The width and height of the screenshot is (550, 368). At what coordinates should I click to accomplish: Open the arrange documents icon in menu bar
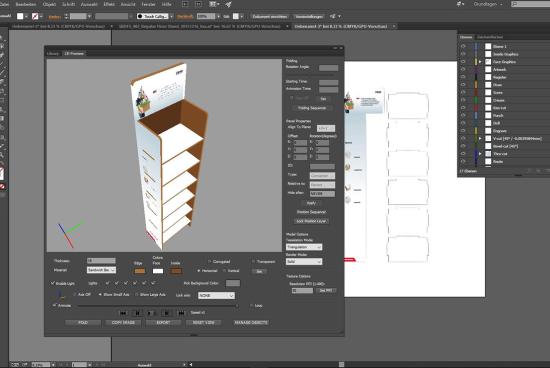click(213, 4)
